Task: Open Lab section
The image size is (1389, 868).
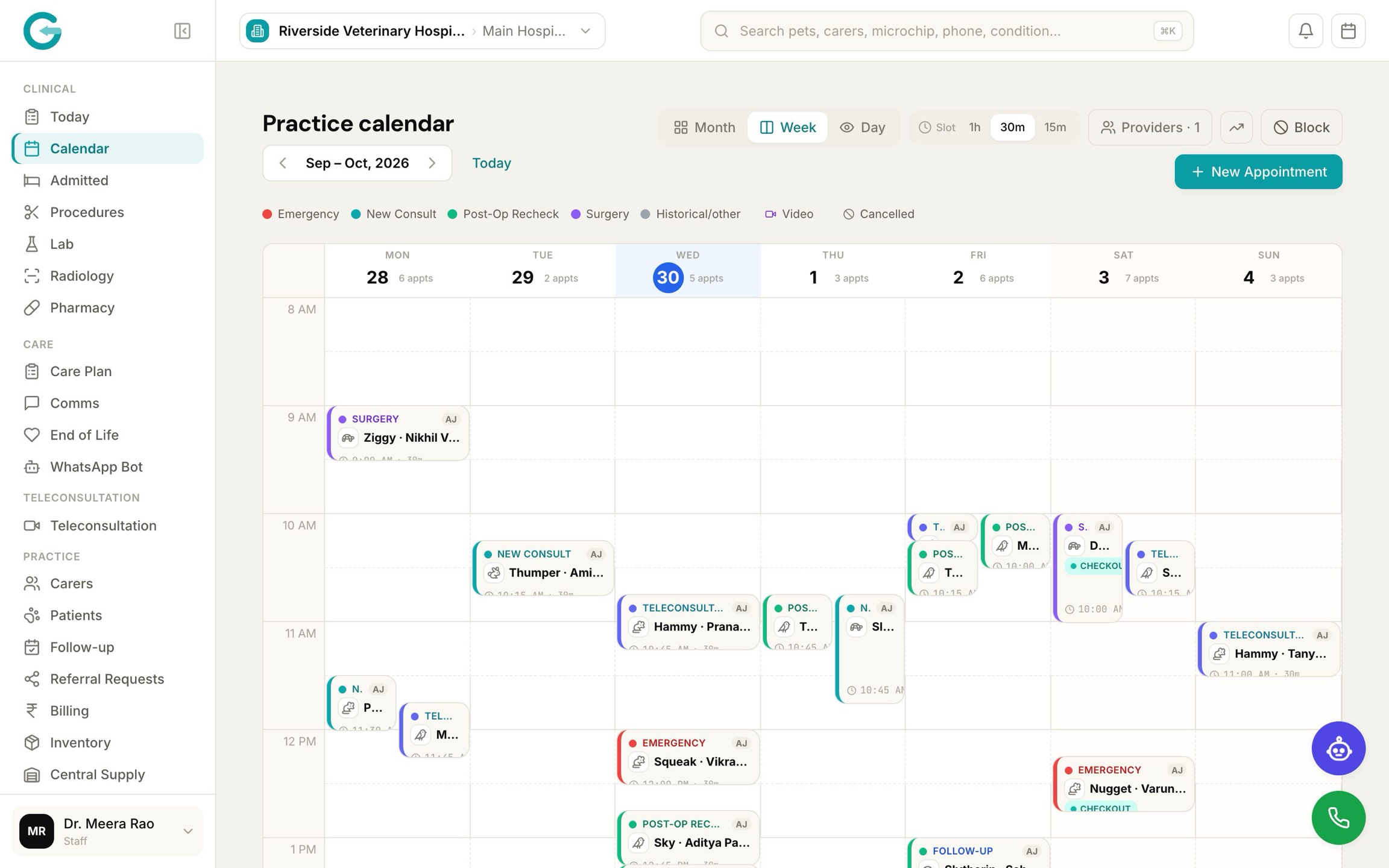Action: click(x=107, y=244)
